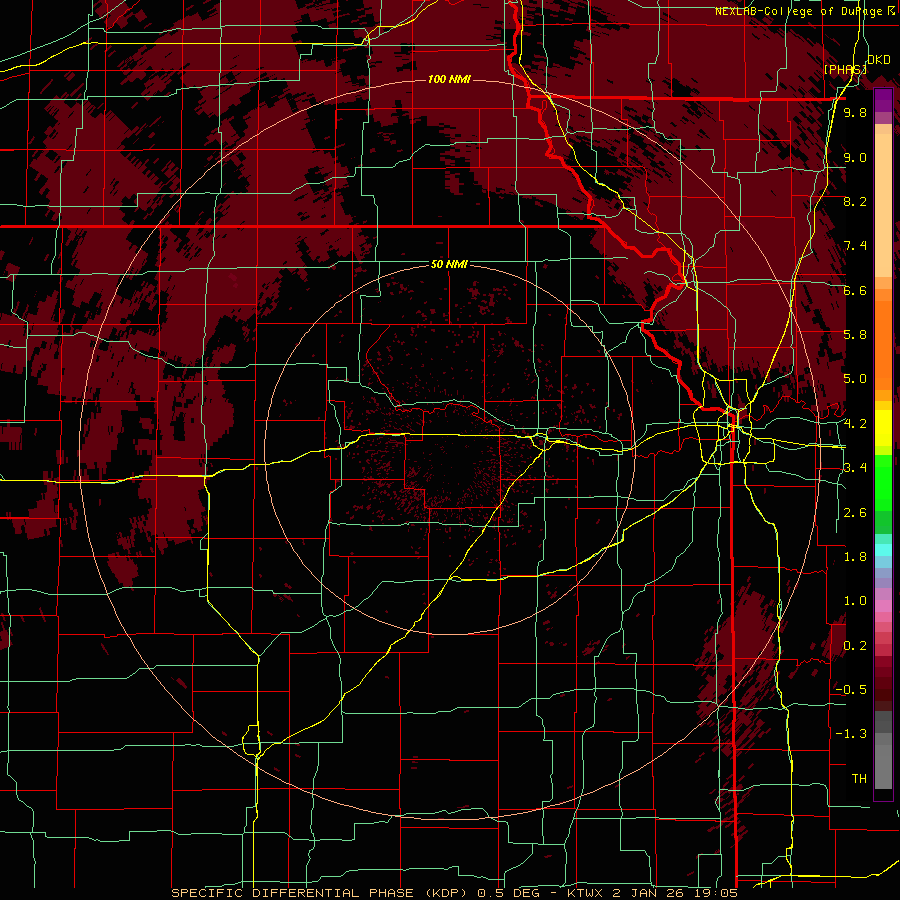
Task: Click the "19:05" timestamp text
Action: click(715, 893)
